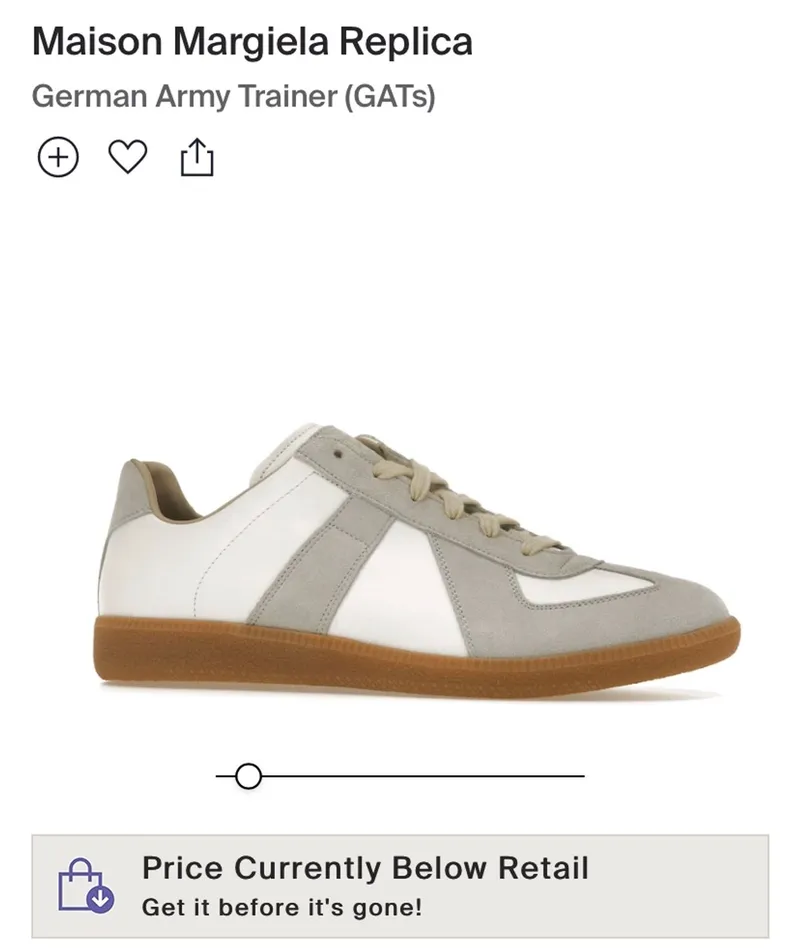
Task: Open the 'Maison Margiela Replica' brand page
Action: click(x=252, y=41)
